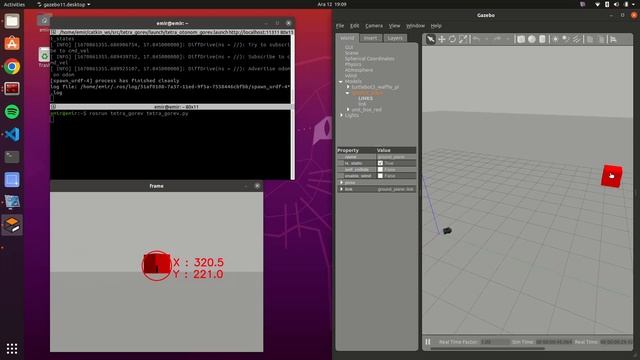Click the Copy icon in Gazebo toolbar

point(590,39)
